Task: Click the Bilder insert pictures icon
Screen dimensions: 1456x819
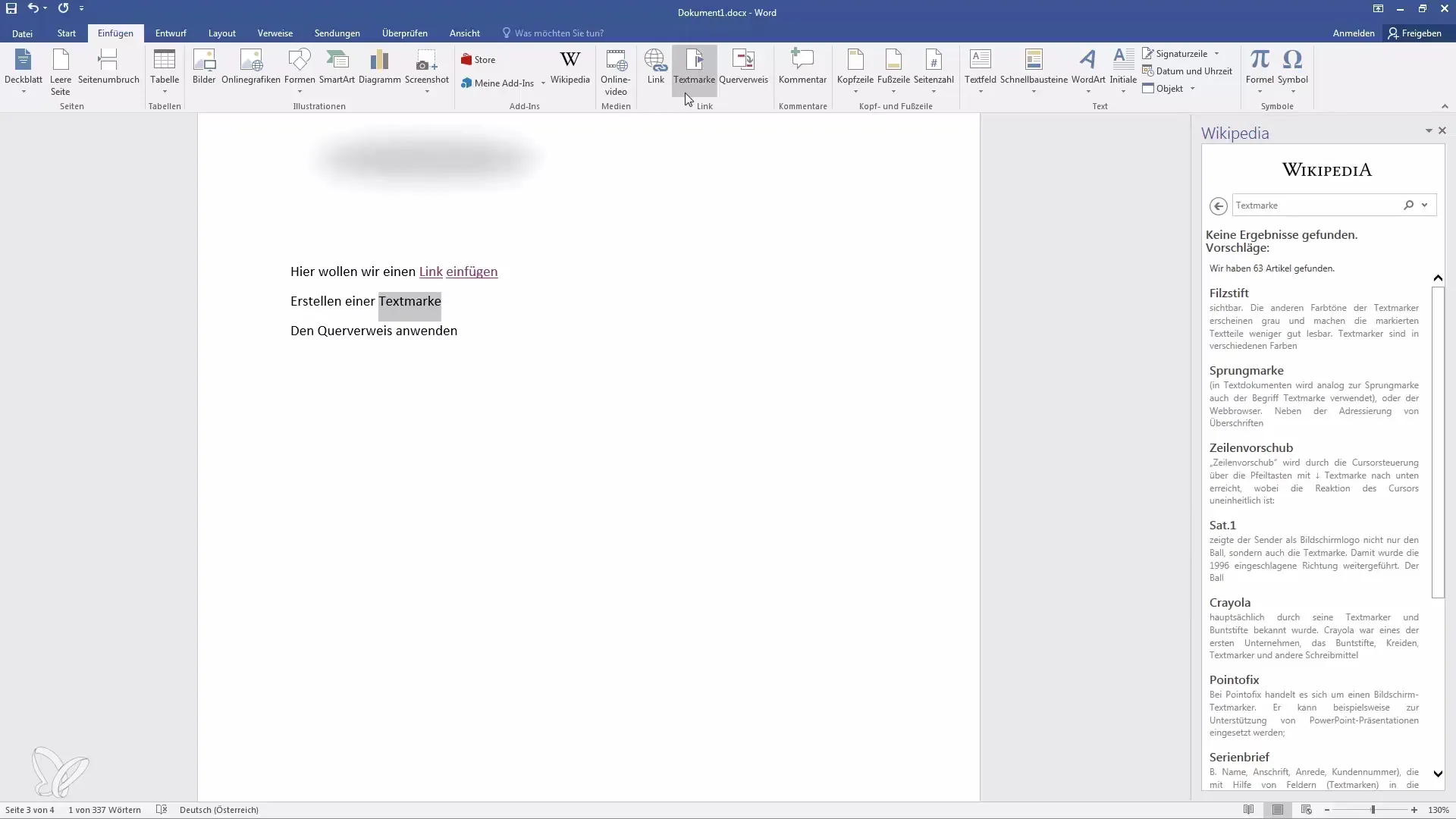Action: click(x=204, y=67)
